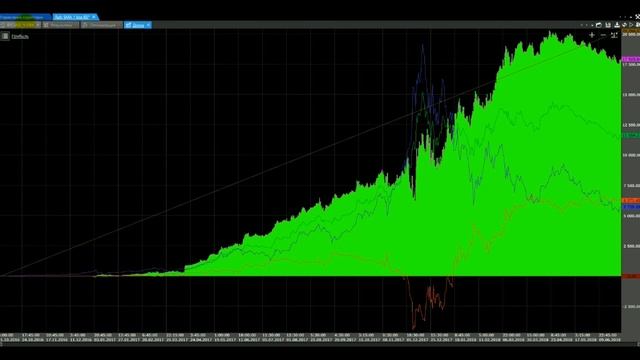Click the auto-scale icon beside minus
The height and width of the screenshot is (360, 640).
(x=614, y=35)
